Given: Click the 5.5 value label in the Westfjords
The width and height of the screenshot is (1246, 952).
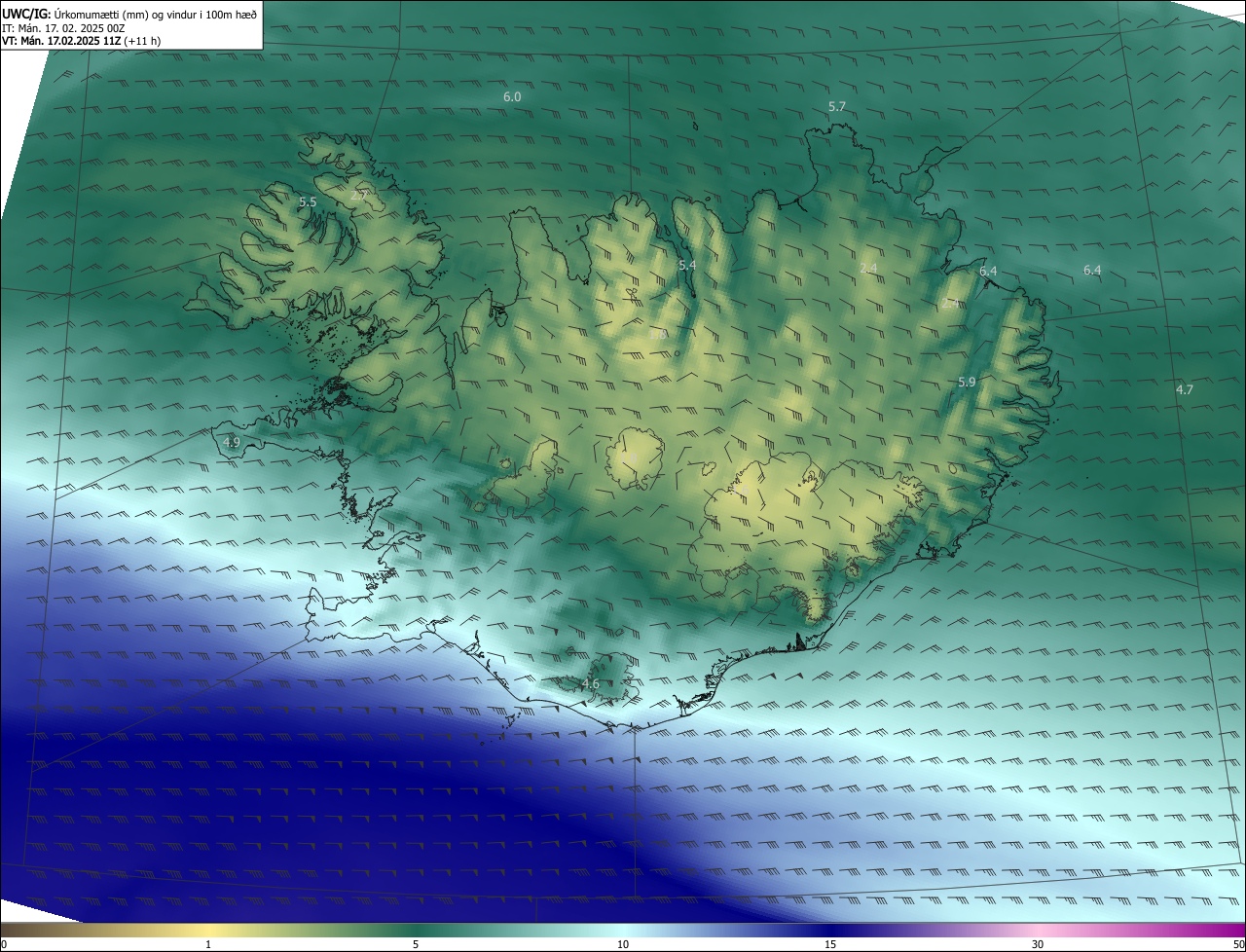Looking at the screenshot, I should (x=308, y=202).
